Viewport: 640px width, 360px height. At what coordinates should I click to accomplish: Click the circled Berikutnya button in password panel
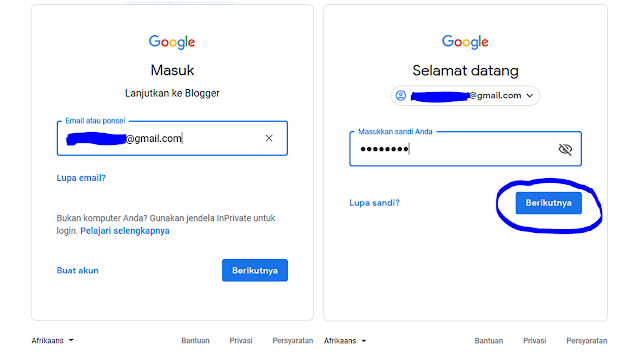tap(549, 203)
